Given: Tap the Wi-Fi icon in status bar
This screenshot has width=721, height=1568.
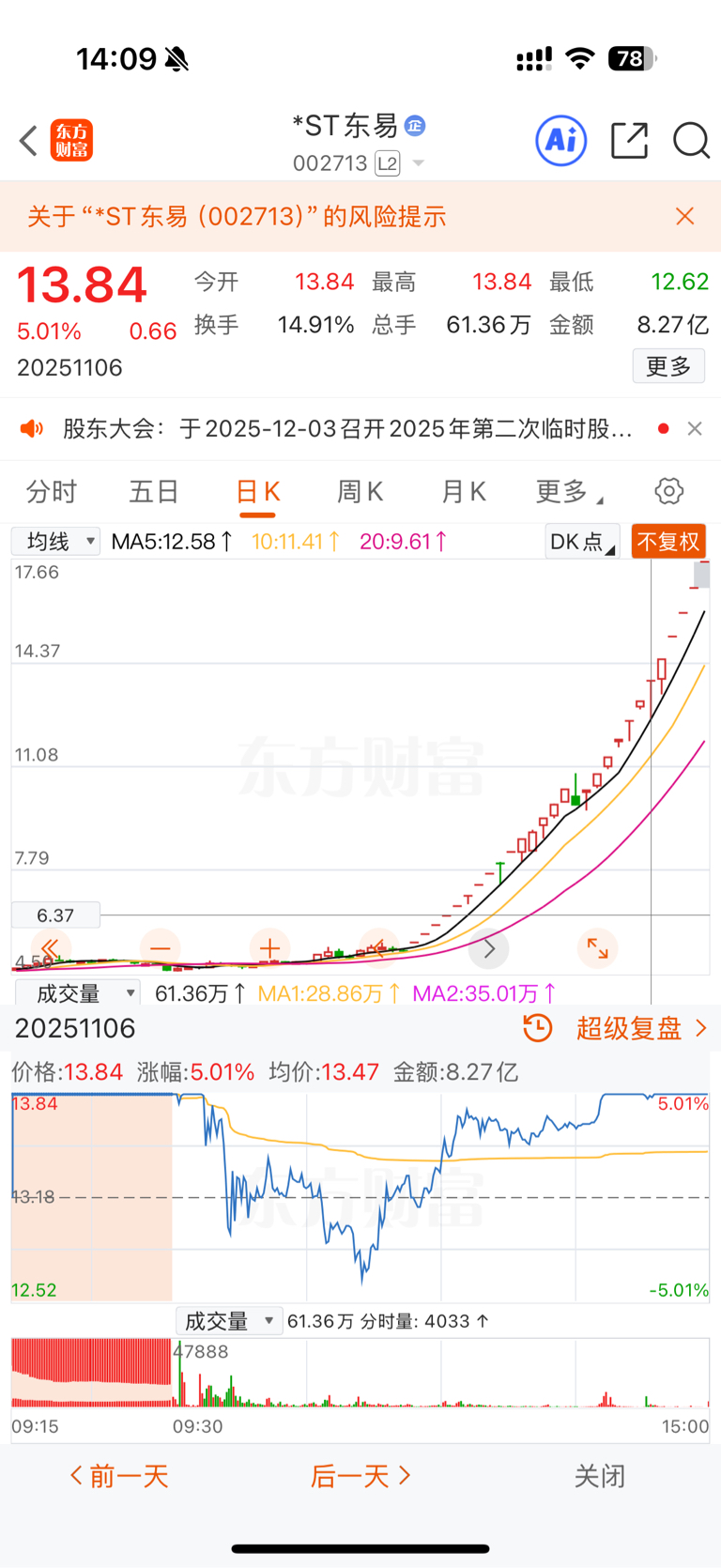Looking at the screenshot, I should pos(580,59).
